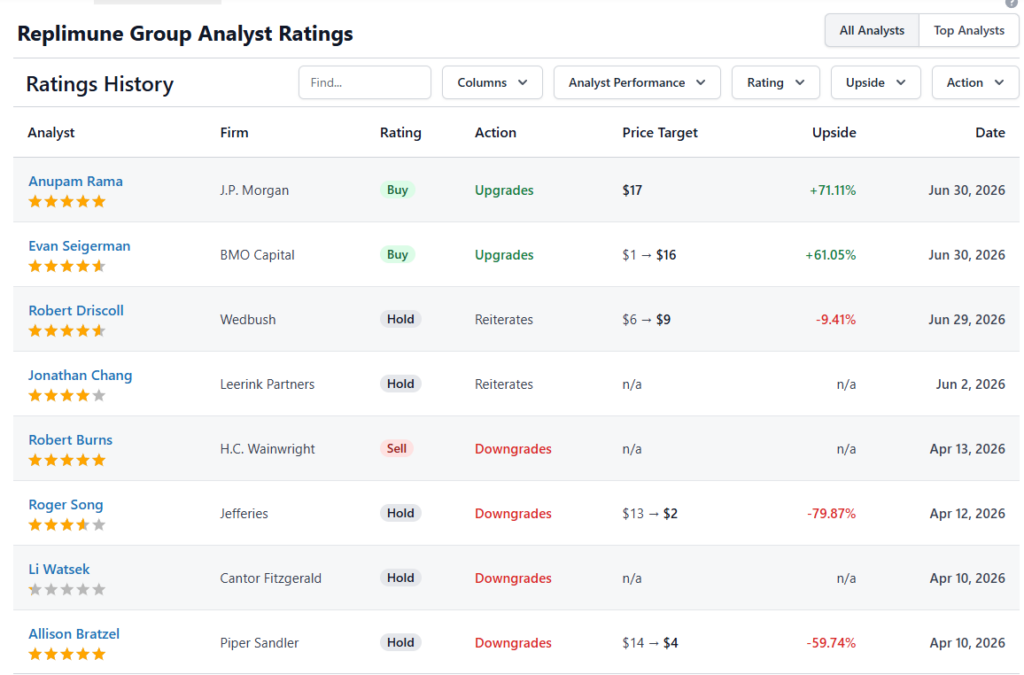Open the Rating filter dropdown

point(776,82)
